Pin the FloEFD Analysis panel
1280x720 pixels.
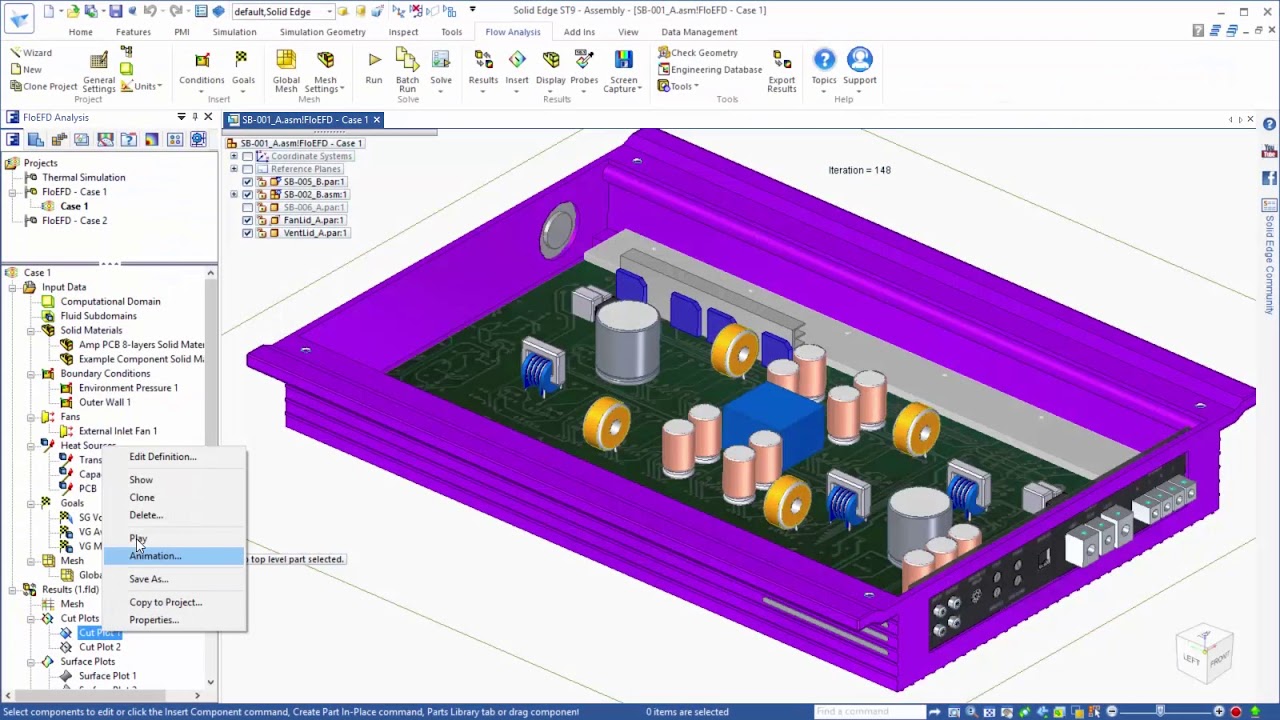(x=195, y=117)
